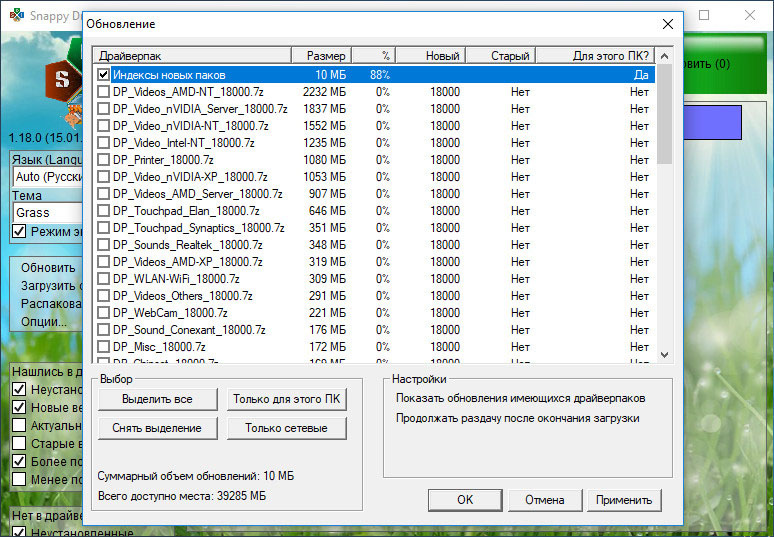This screenshot has height=537, width=774.
Task: Check the DP_Videos_AMD-XP_18000.7z checkbox
Action: coord(103,262)
